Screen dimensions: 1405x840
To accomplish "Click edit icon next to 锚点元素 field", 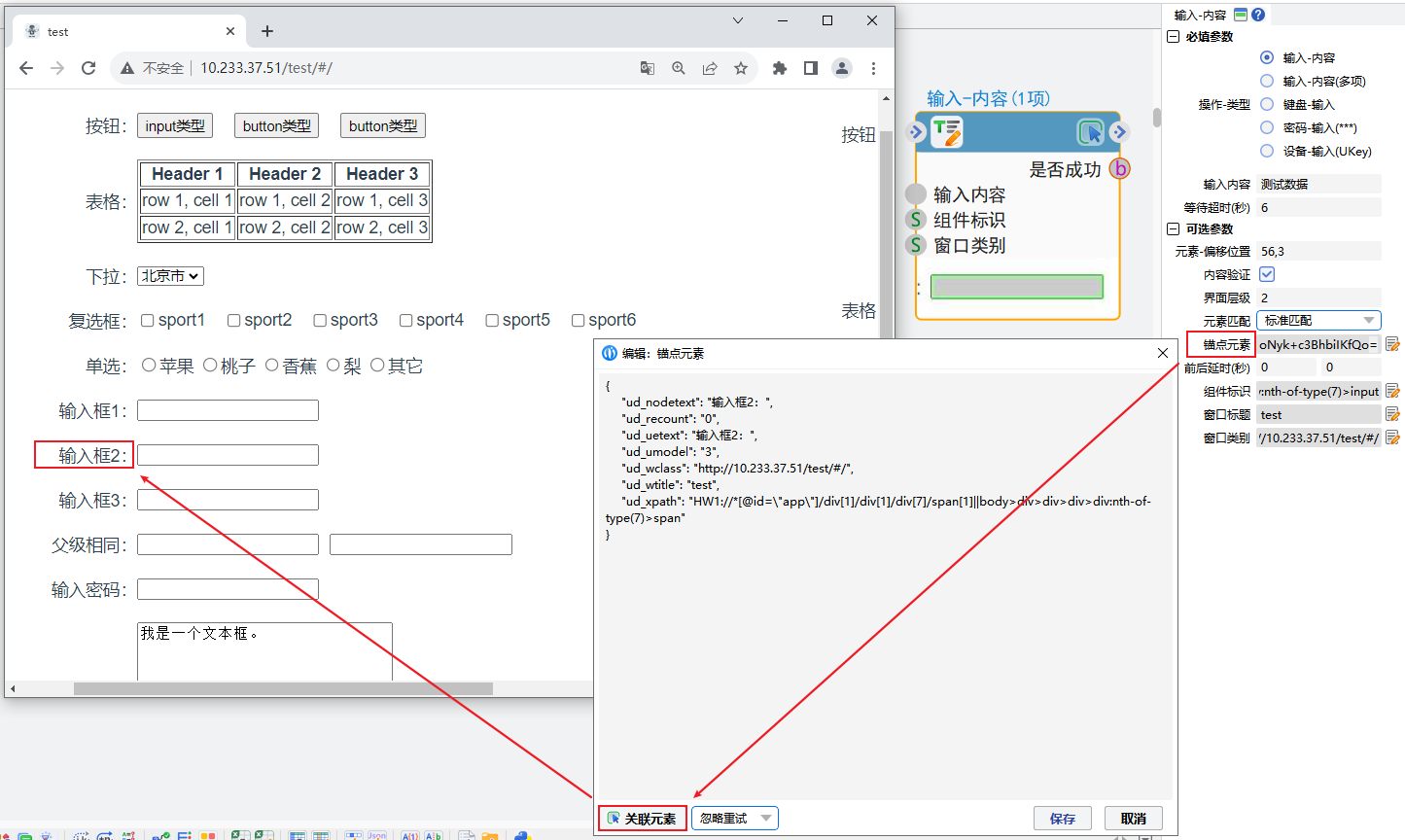I will (1392, 344).
